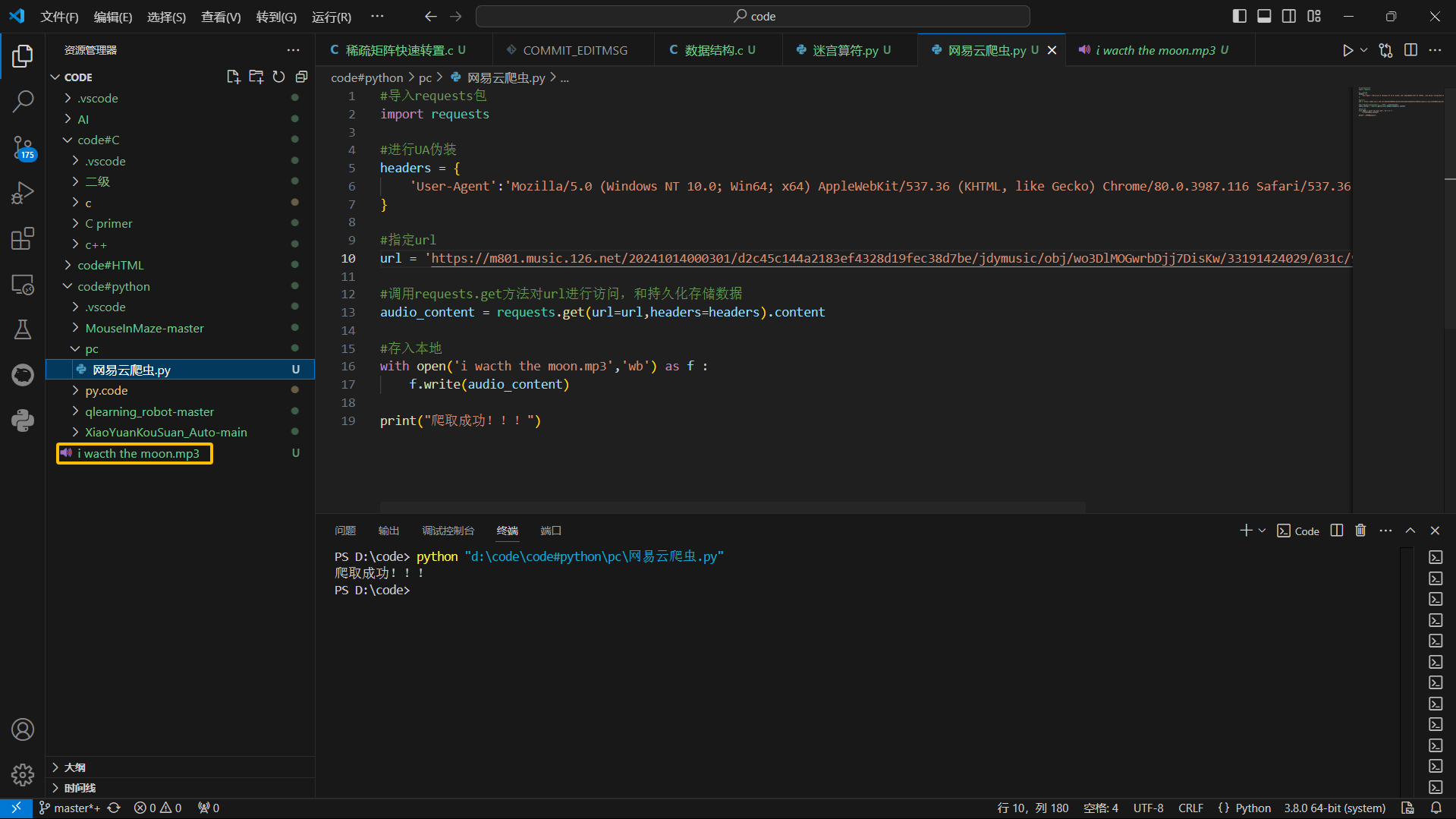The width and height of the screenshot is (1456, 819).
Task: Click the New File icon in explorer
Action: 233,77
